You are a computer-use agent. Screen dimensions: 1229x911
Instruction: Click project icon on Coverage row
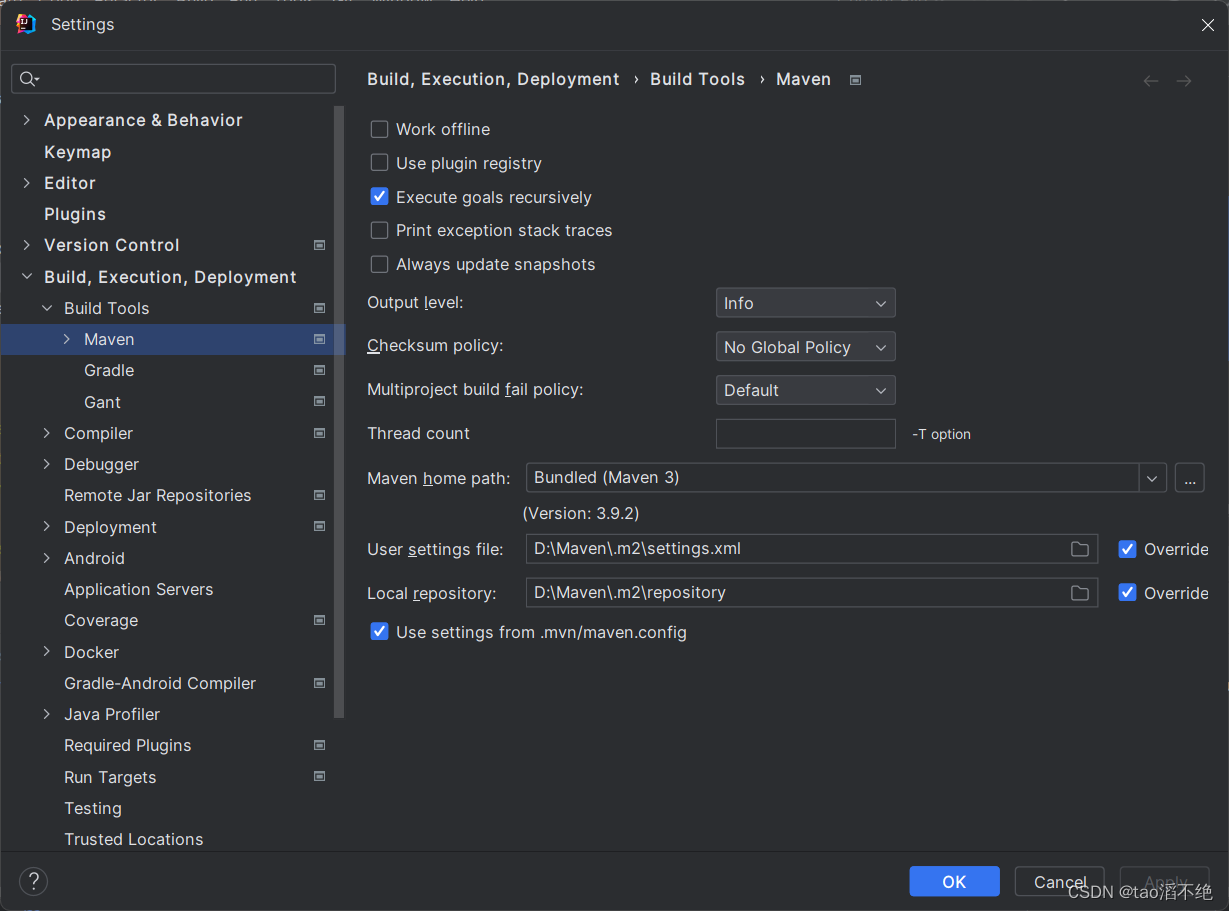(x=319, y=620)
